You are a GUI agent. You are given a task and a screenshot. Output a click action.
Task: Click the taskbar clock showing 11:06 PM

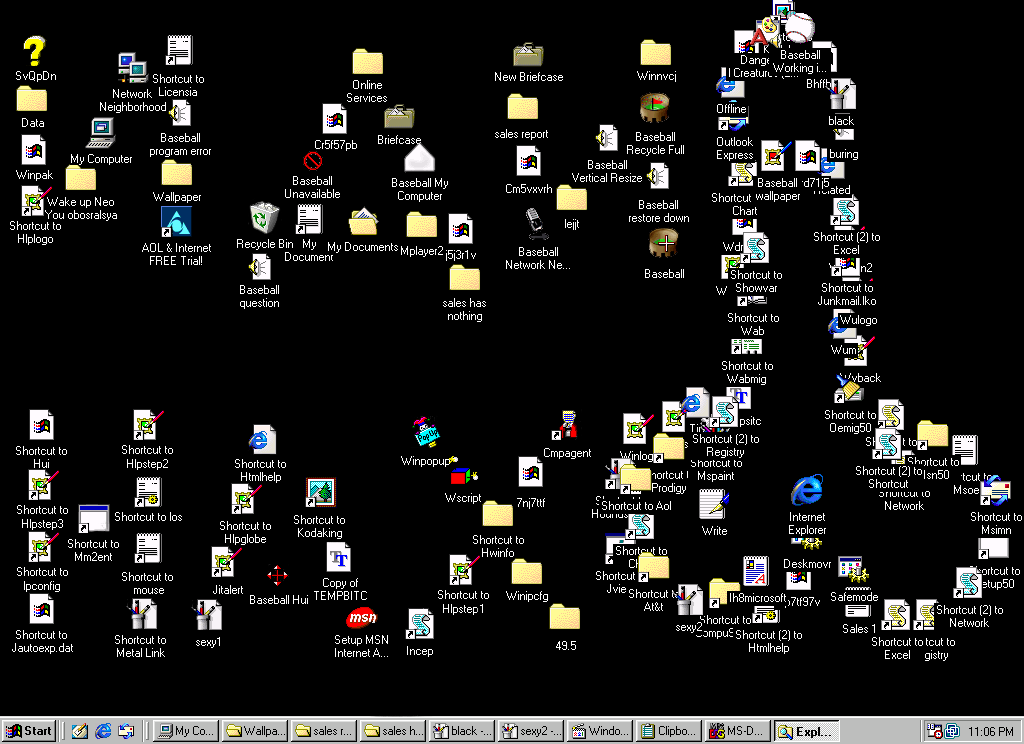(991, 732)
